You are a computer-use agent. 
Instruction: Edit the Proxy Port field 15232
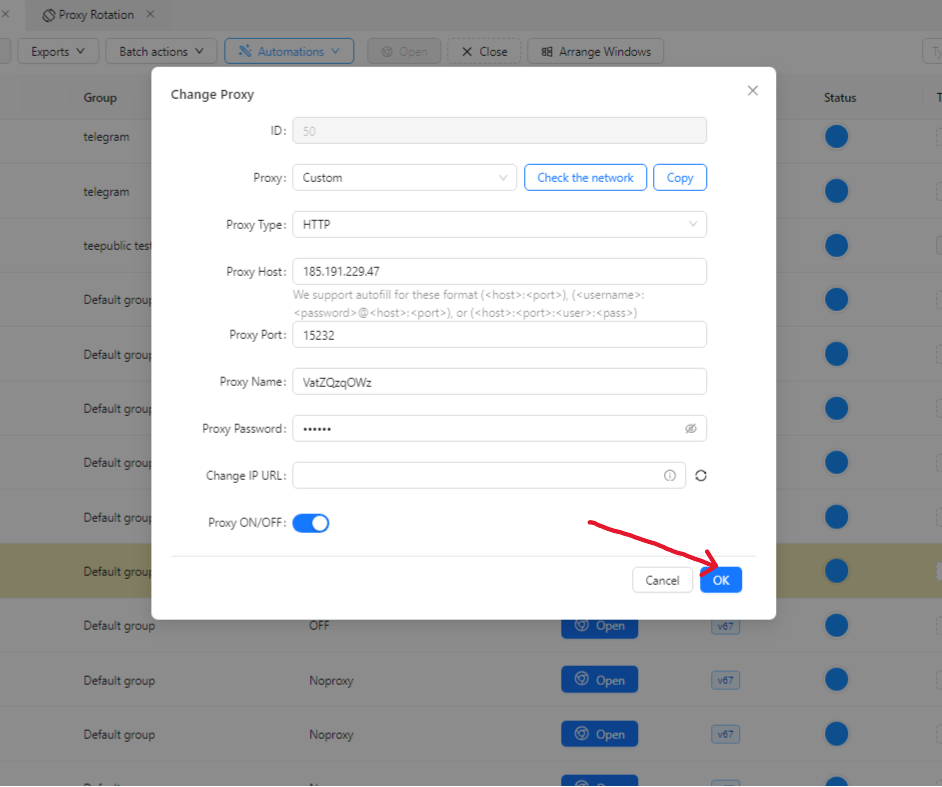pyautogui.click(x=499, y=335)
